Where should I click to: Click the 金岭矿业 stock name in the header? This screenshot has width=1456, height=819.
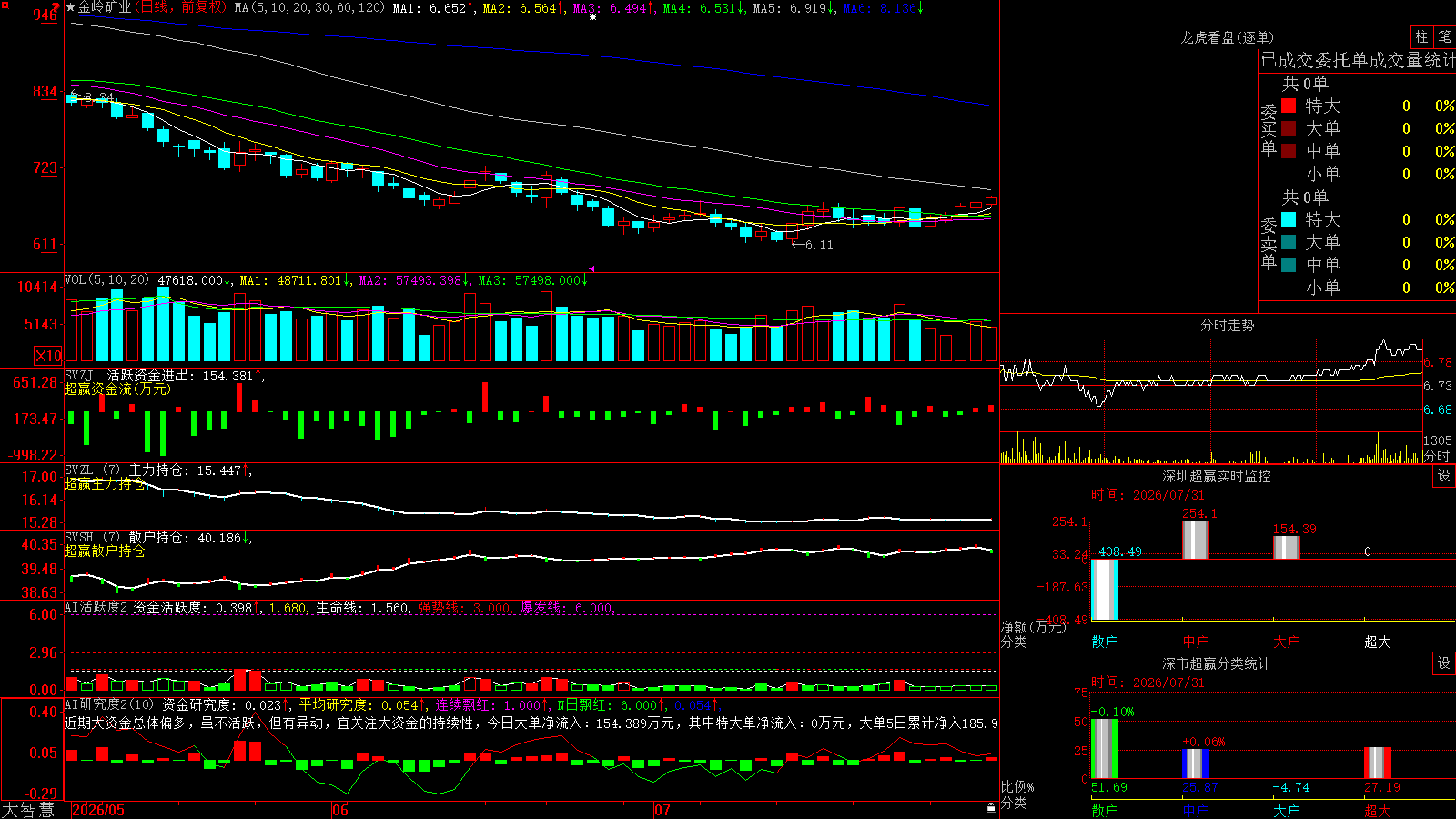104,7
